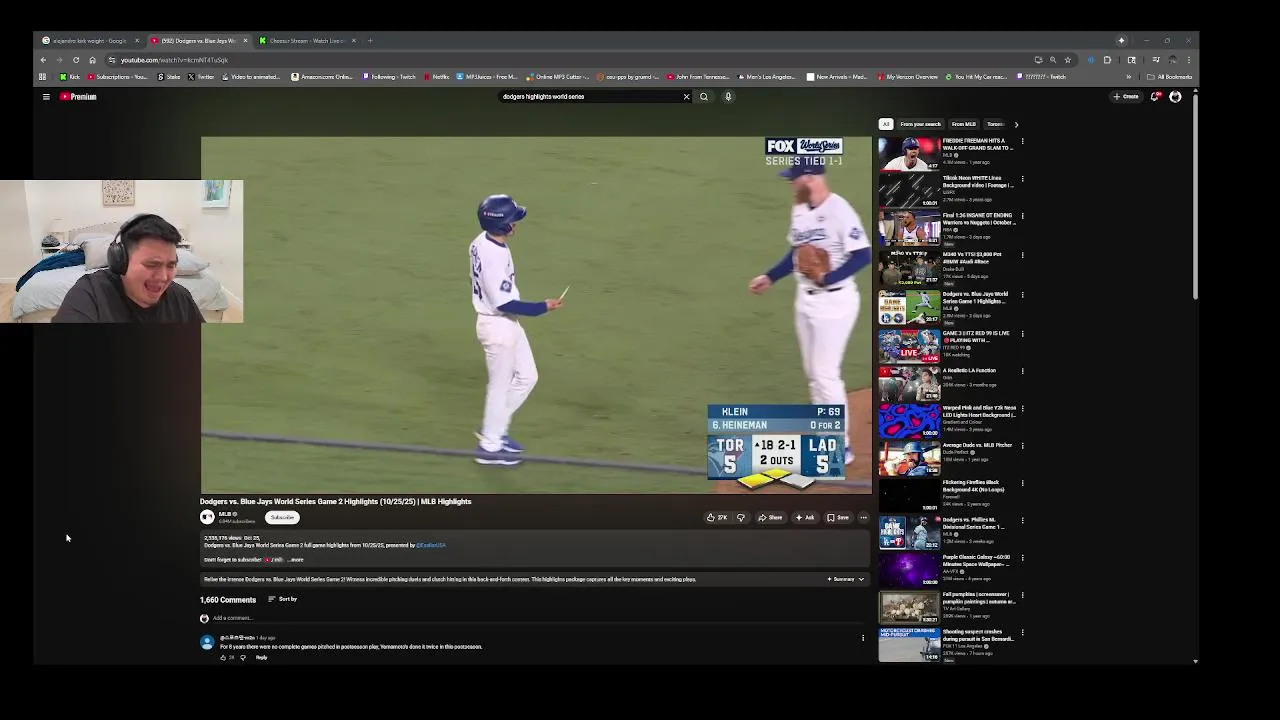Open the Chrome apps grid shortcut
Viewport: 1280px width, 720px height.
point(42,77)
